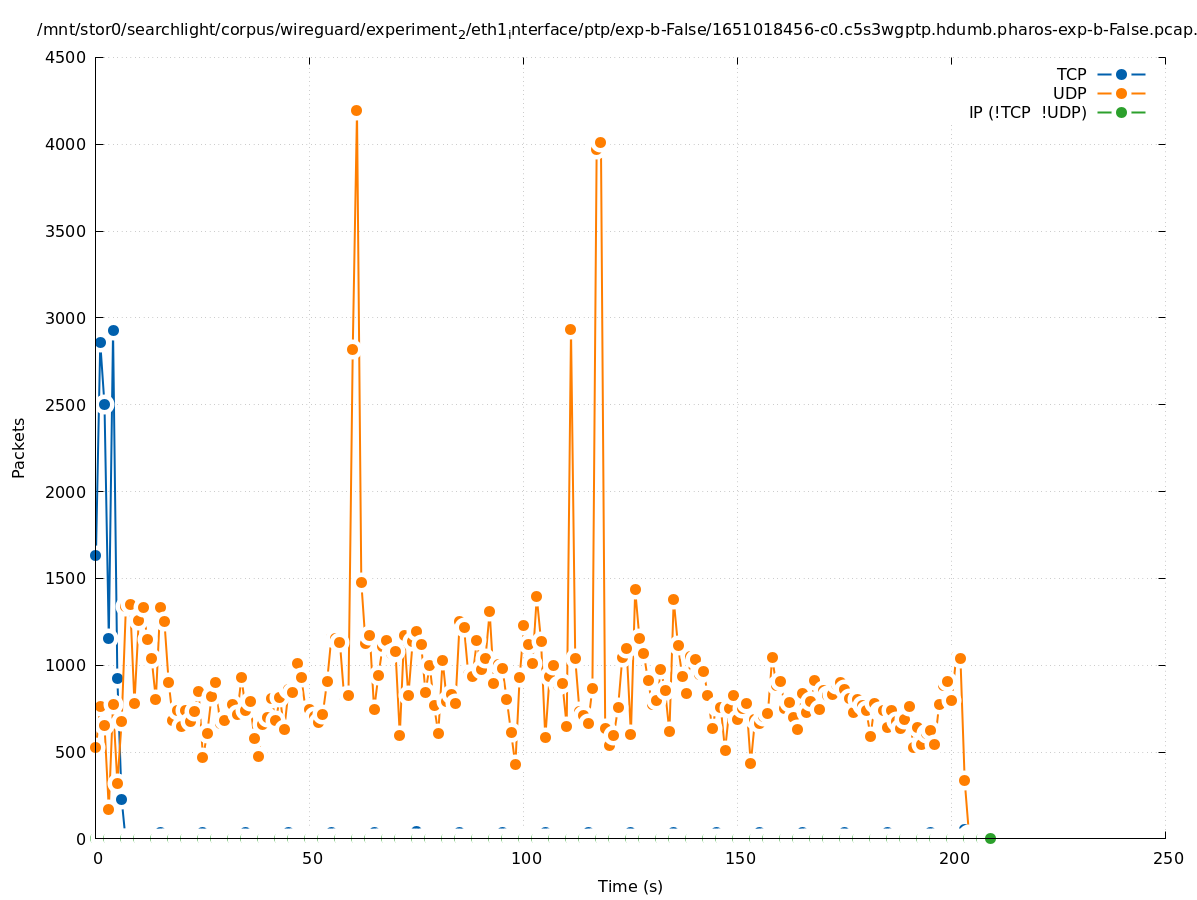
Task: Click the 250 x-axis tick label
Action: click(1166, 858)
